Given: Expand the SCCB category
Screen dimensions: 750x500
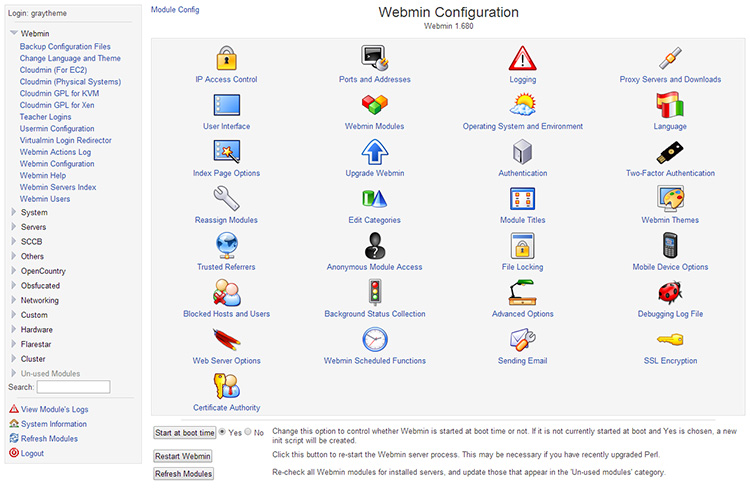Looking at the screenshot, I should [14, 242].
